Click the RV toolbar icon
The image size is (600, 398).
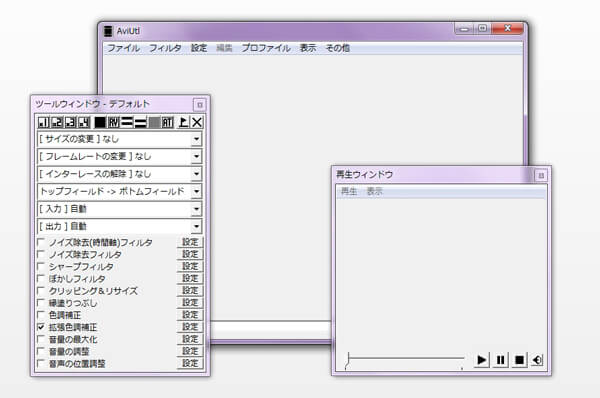pyautogui.click(x=114, y=122)
